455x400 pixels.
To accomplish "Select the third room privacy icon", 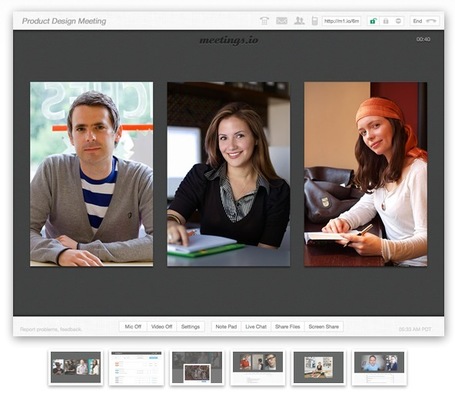I will click(x=398, y=21).
